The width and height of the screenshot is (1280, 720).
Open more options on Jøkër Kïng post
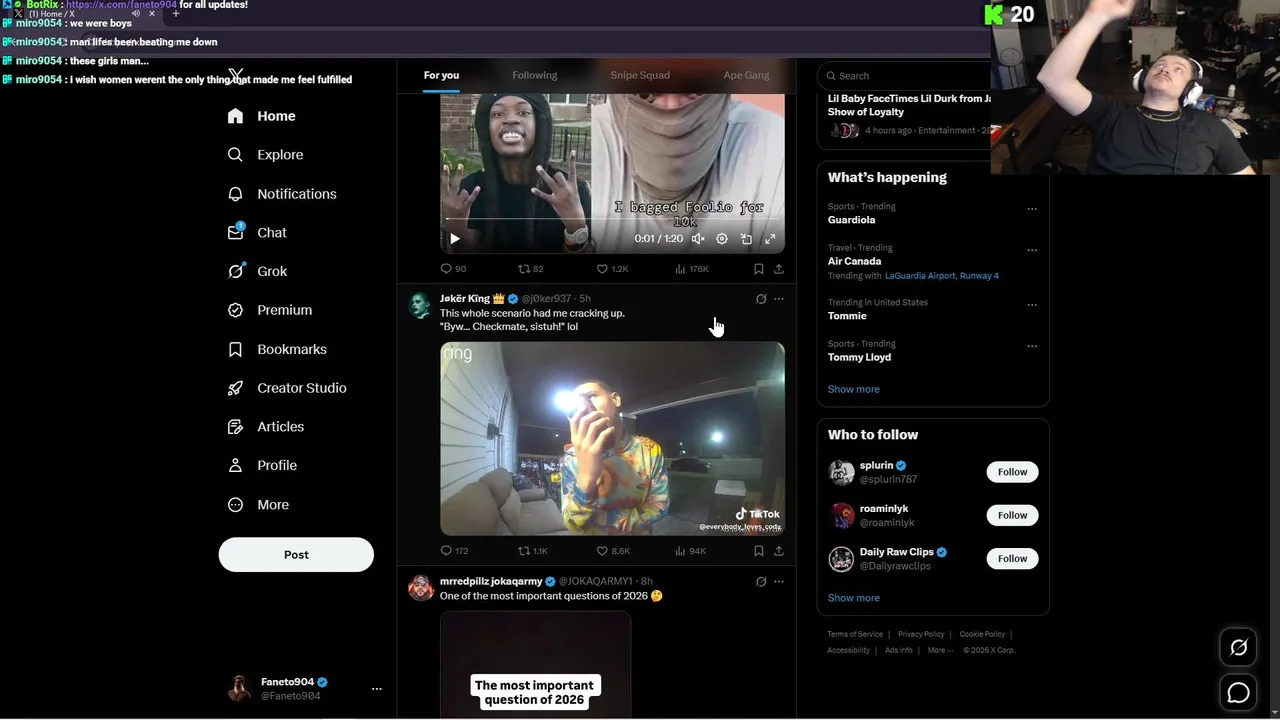tap(779, 299)
